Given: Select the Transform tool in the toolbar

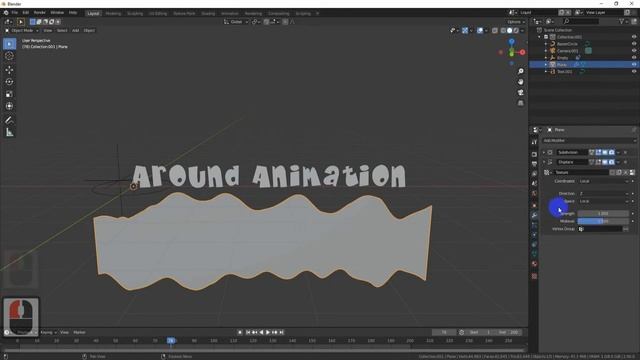Looking at the screenshot, I should point(9,106).
